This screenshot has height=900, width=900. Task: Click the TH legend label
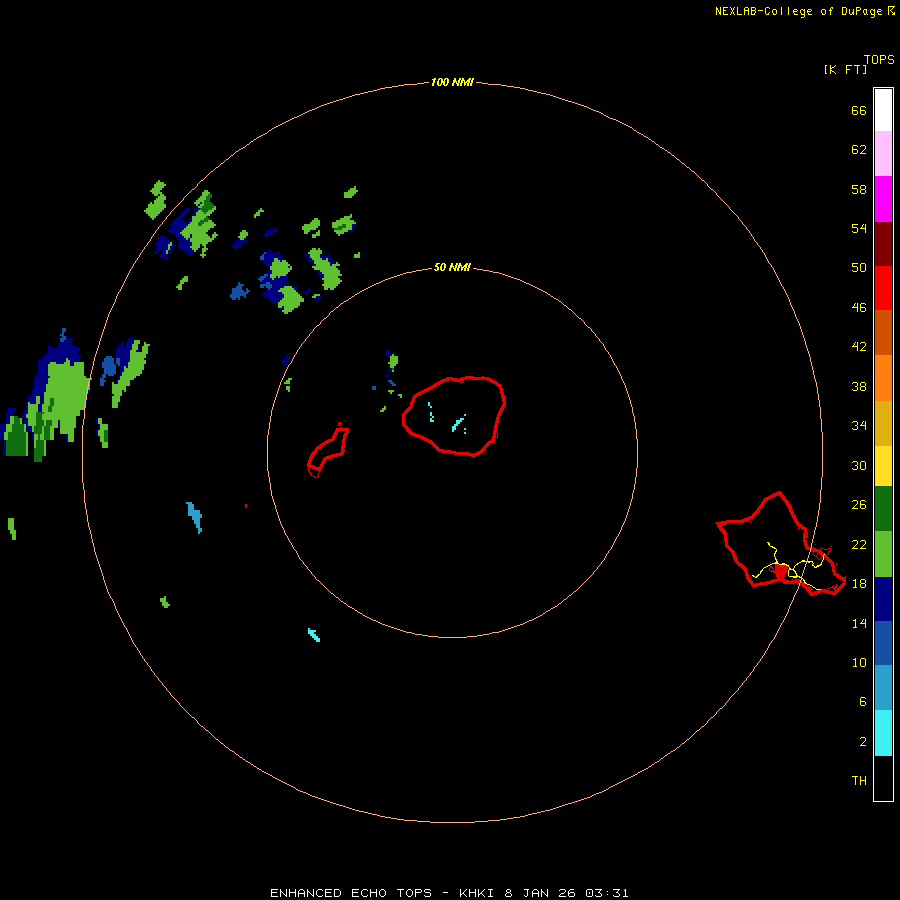point(859,780)
